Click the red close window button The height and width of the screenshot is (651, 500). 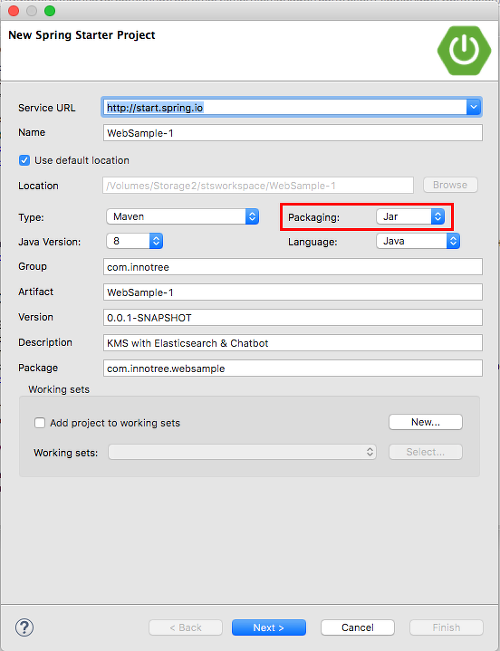pos(14,11)
